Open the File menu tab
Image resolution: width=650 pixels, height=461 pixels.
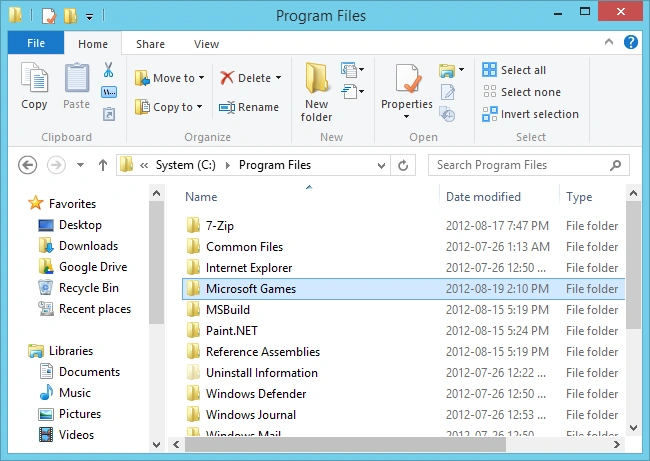click(x=36, y=43)
